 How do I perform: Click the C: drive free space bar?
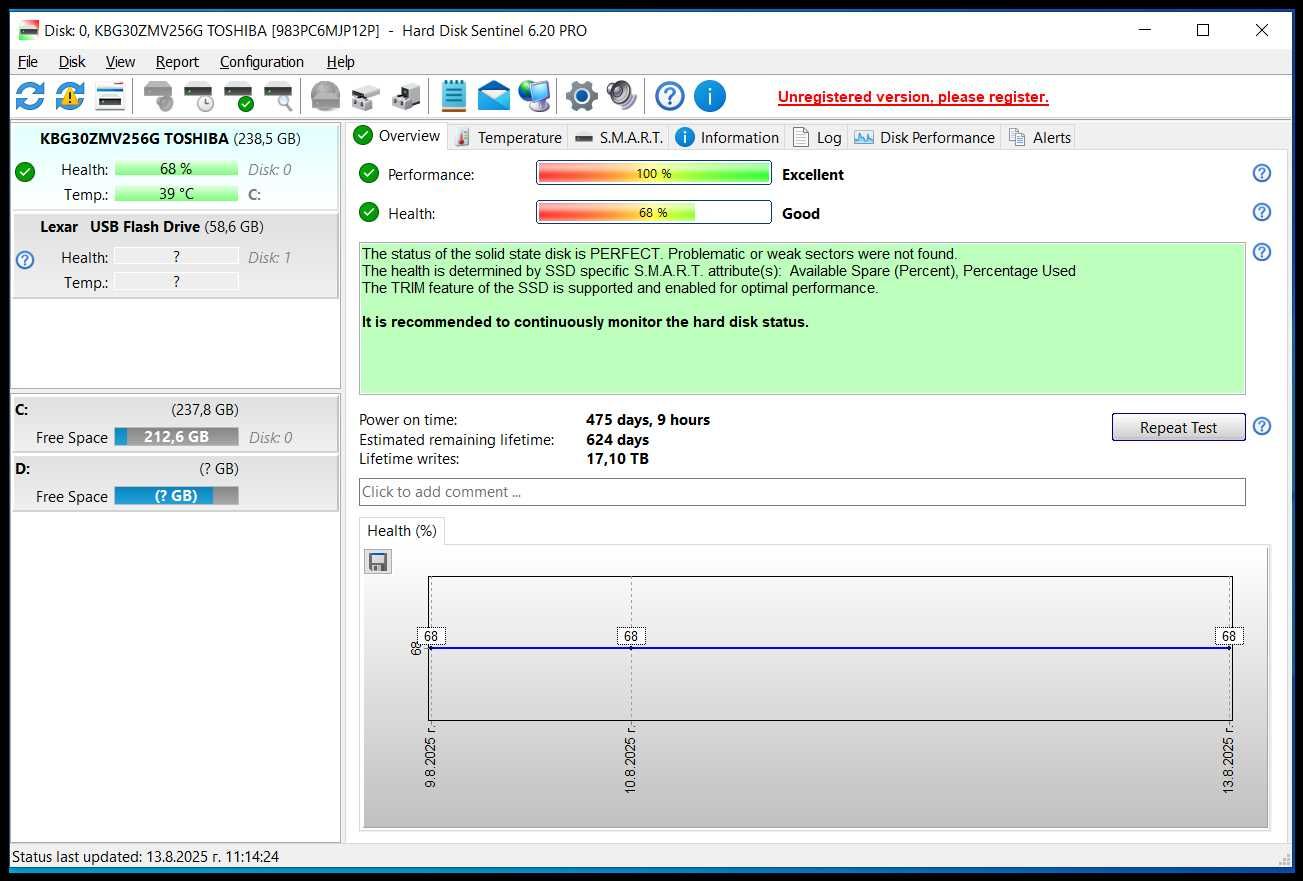[x=176, y=437]
